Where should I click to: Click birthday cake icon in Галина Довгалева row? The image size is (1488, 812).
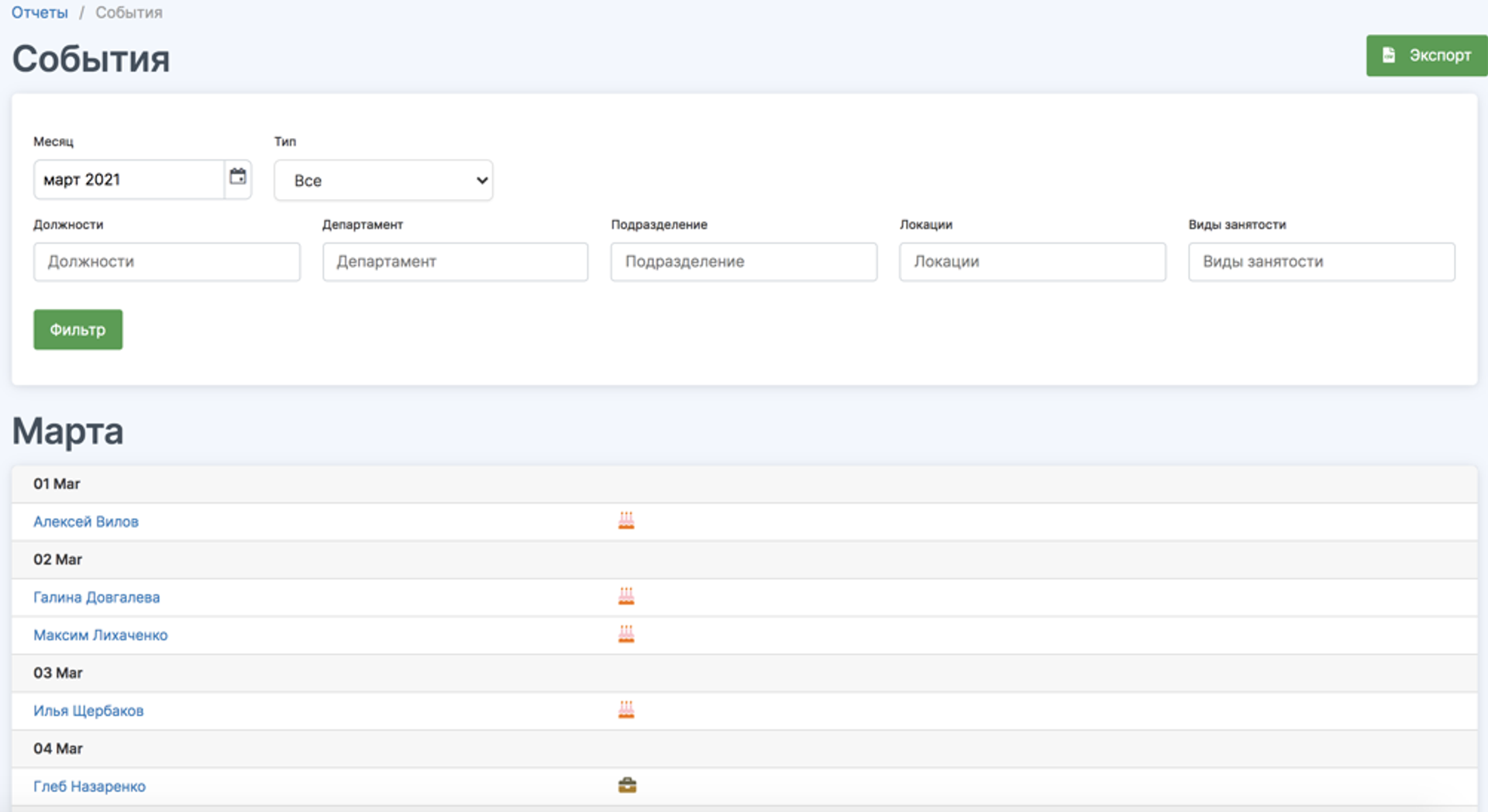click(626, 596)
